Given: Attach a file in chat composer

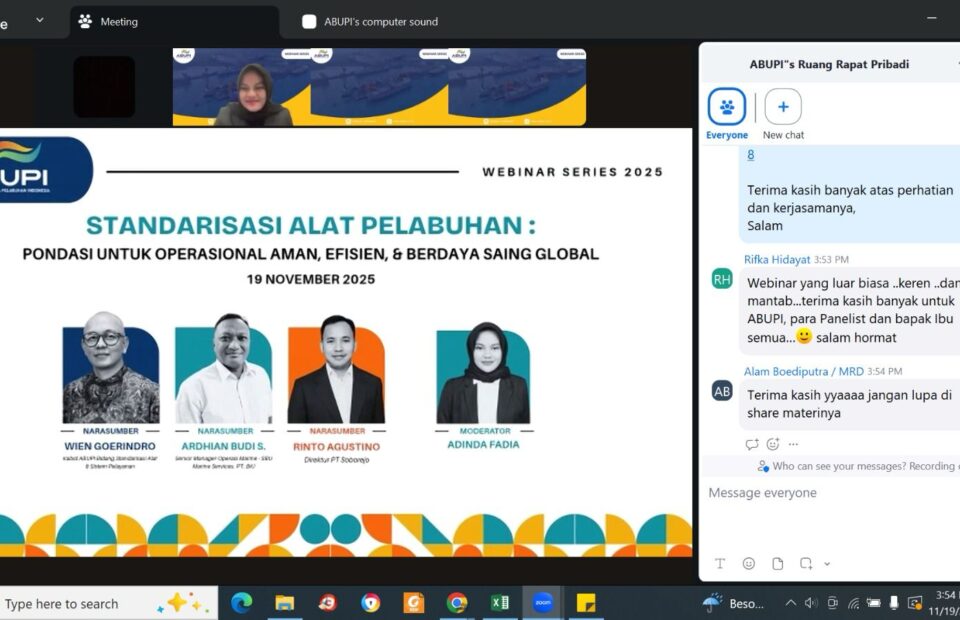Looking at the screenshot, I should pos(778,564).
